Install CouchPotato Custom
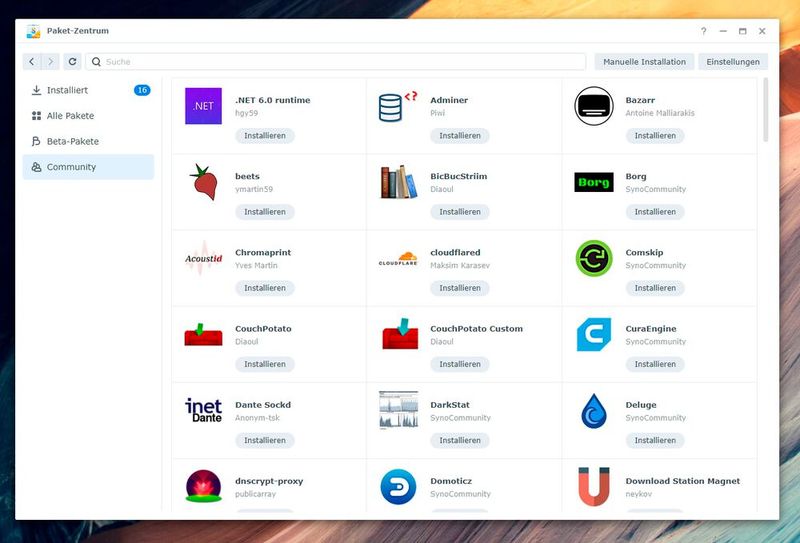Screen dimensions: 800x543 pyautogui.click(x=460, y=364)
